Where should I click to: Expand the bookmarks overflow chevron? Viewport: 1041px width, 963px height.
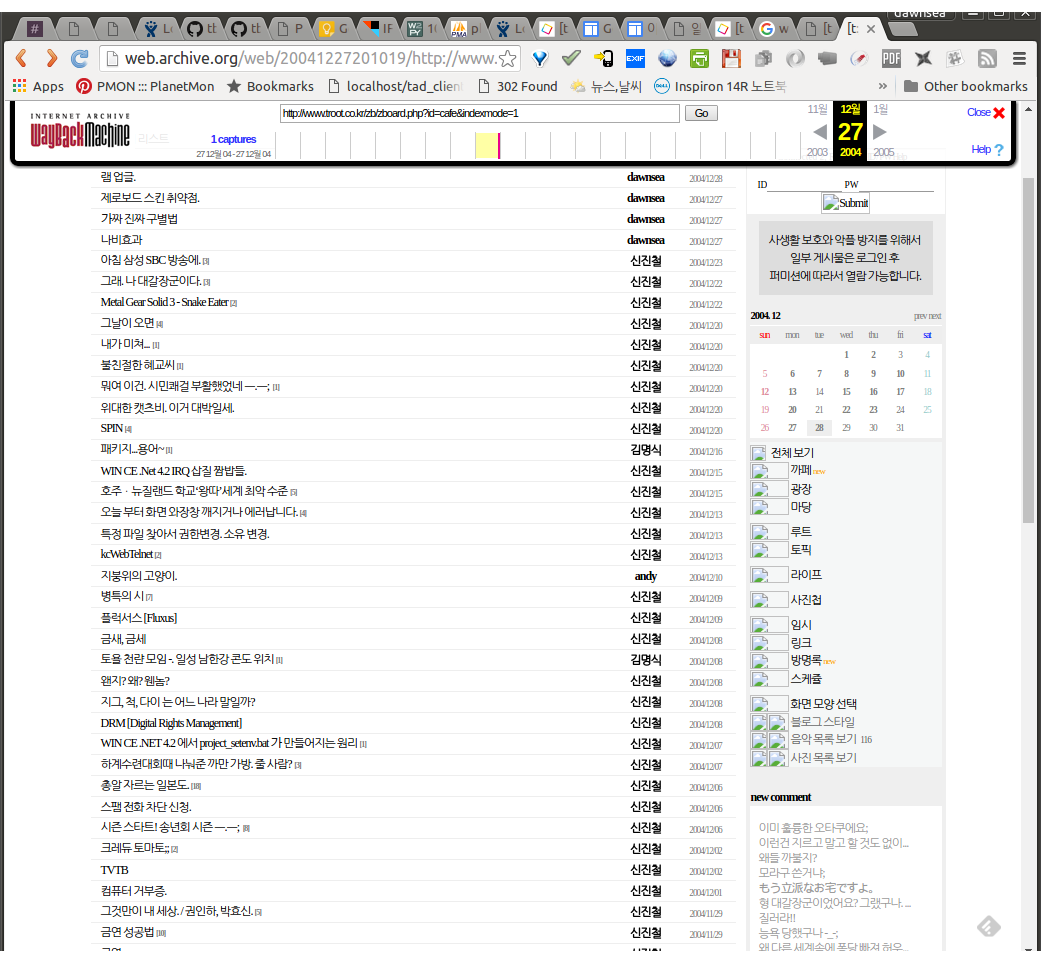coord(882,86)
